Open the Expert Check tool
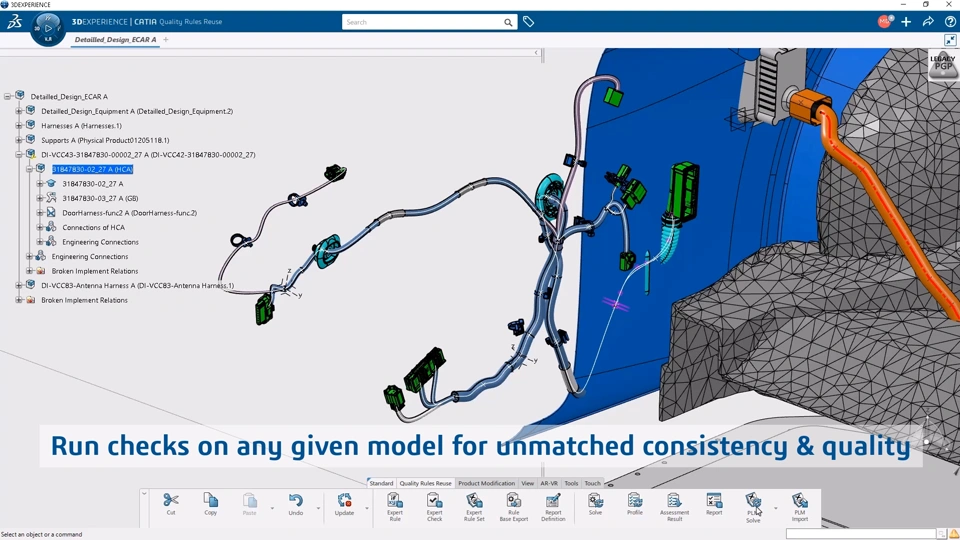The image size is (960, 540). (435, 507)
